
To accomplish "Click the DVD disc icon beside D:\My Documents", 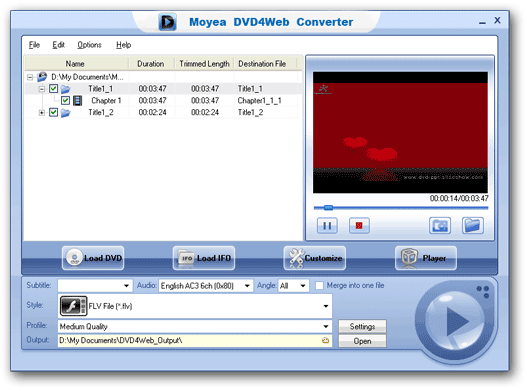I will tap(42, 77).
